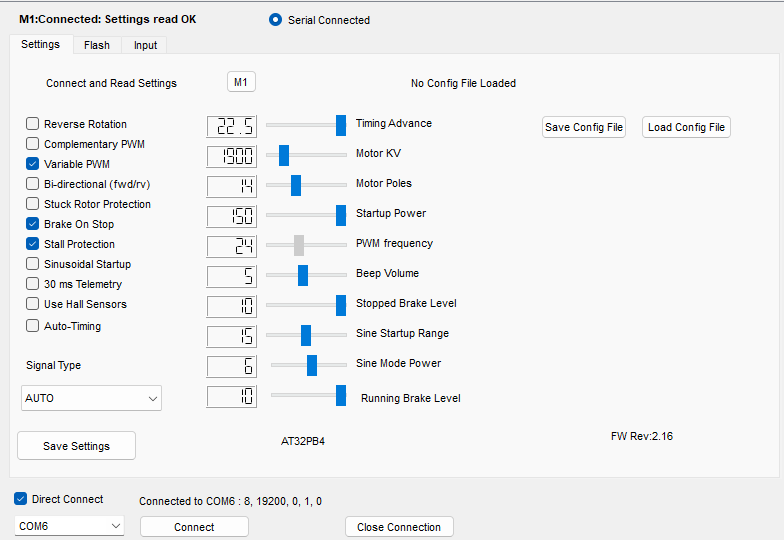Select the Serial Connected radio button
The image size is (784, 540).
coord(276,20)
